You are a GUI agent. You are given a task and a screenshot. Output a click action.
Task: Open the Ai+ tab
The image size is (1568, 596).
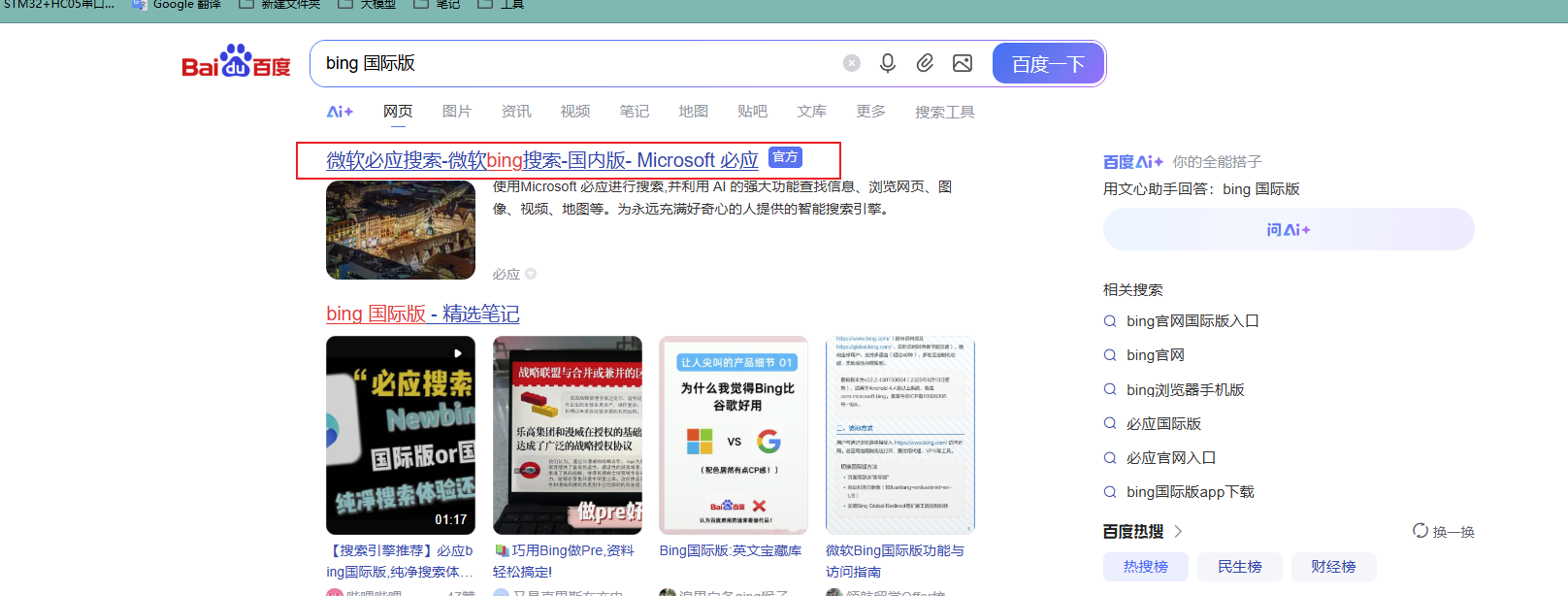(340, 112)
